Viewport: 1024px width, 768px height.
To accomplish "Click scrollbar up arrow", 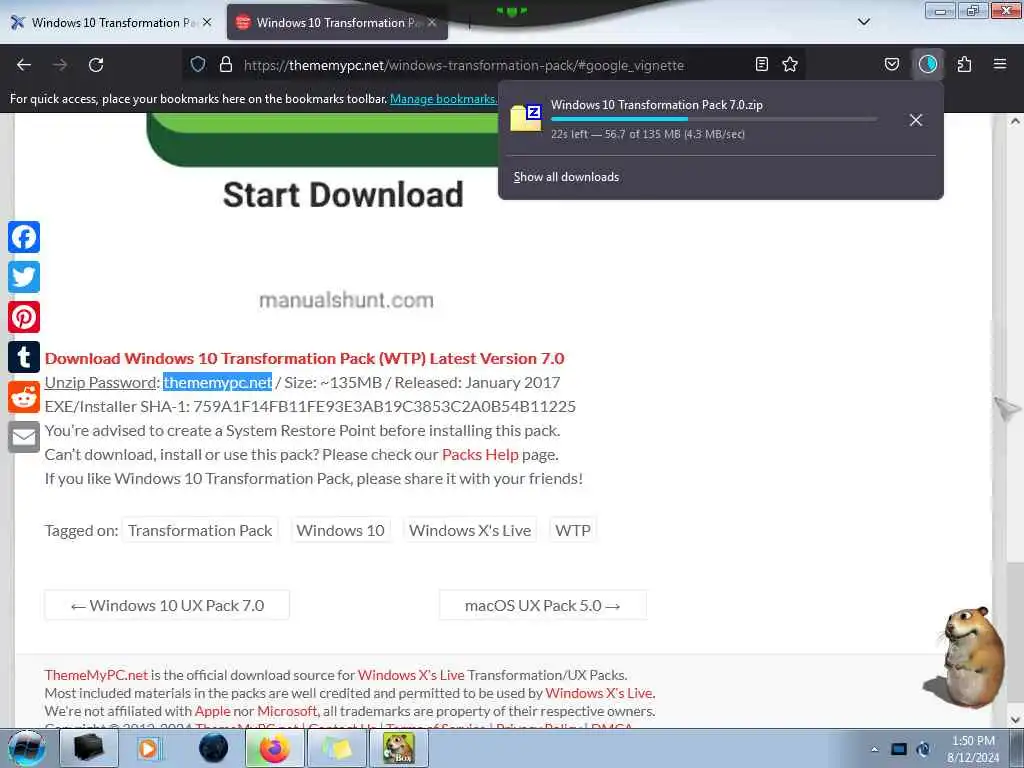I will (1015, 121).
